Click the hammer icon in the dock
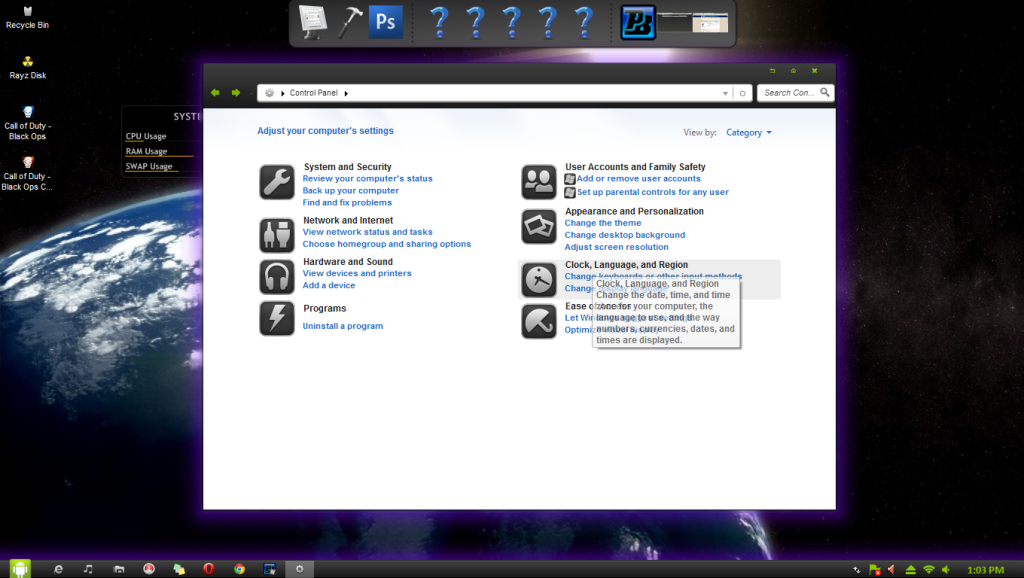Viewport: 1024px width, 578px height. click(351, 22)
